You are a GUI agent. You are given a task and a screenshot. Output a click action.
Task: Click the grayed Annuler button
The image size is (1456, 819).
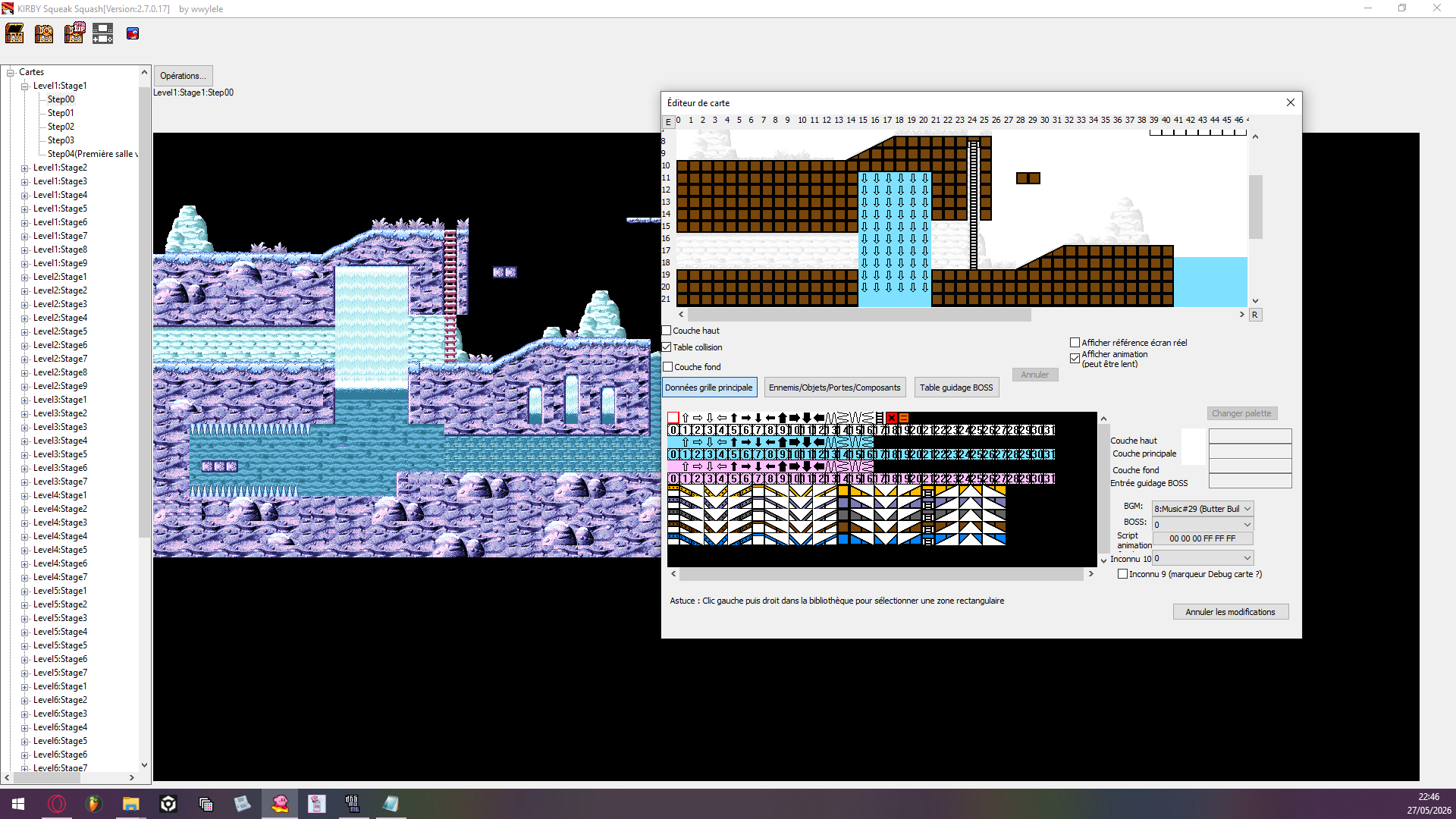[x=1034, y=375]
